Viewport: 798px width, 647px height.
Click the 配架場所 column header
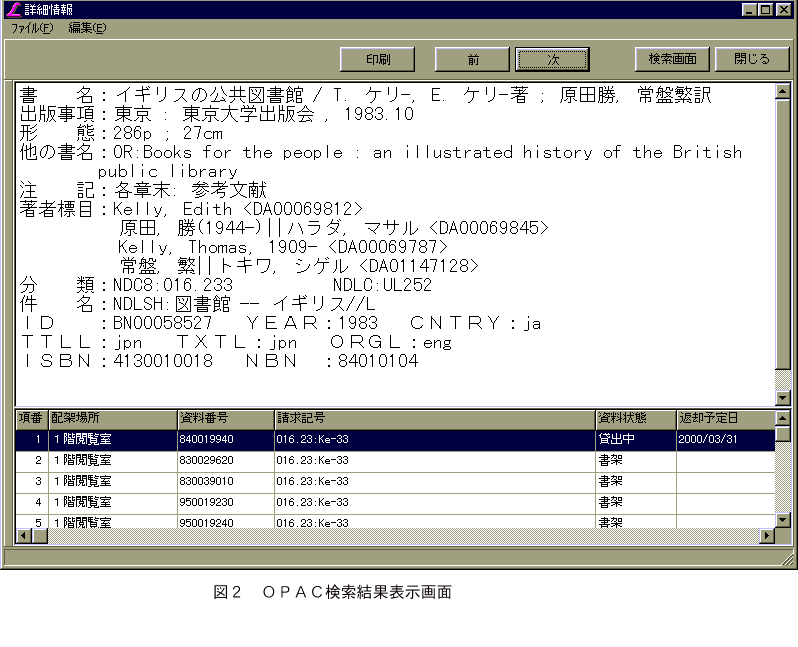pyautogui.click(x=112, y=418)
